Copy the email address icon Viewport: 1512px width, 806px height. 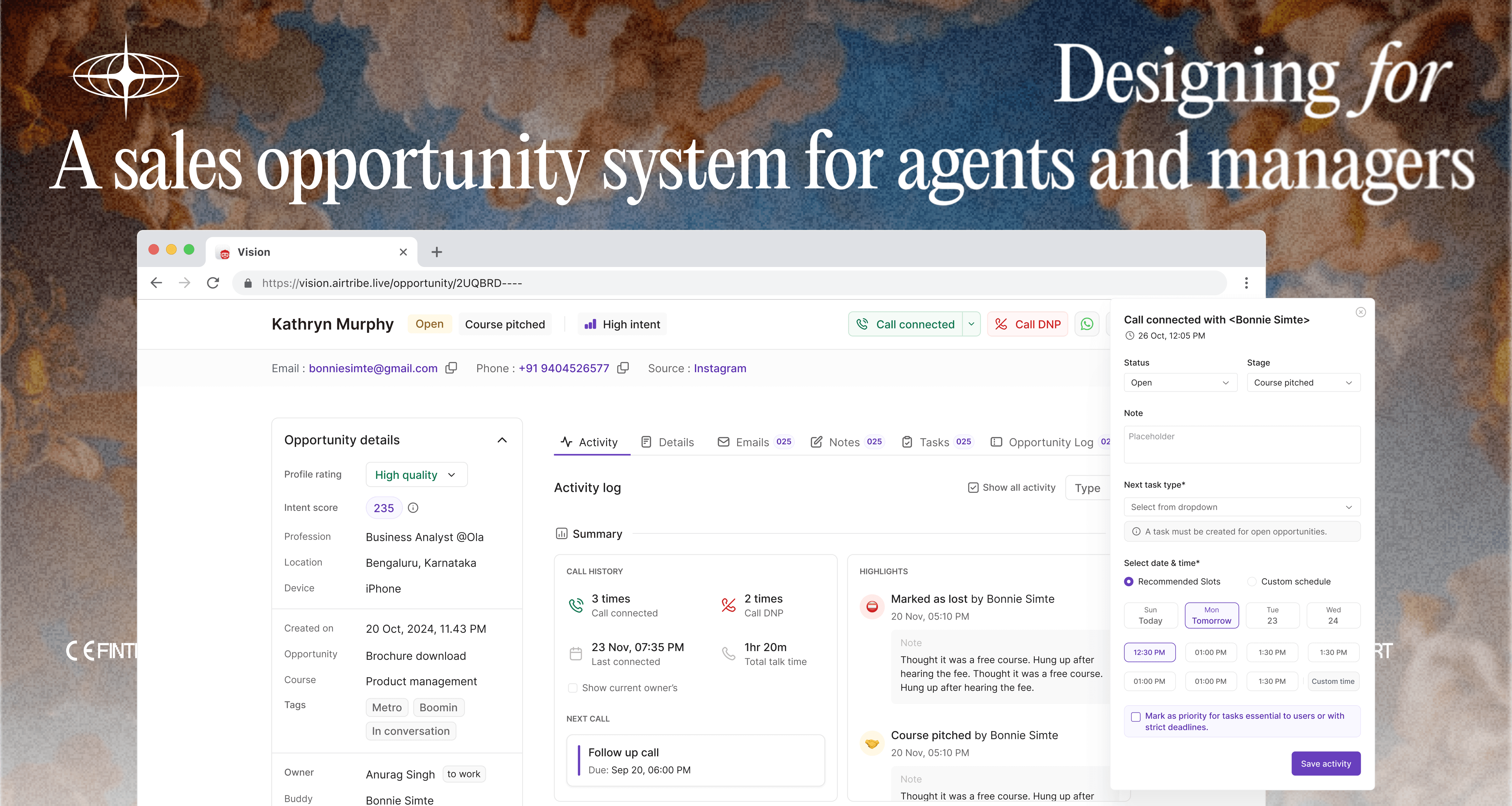pos(451,368)
